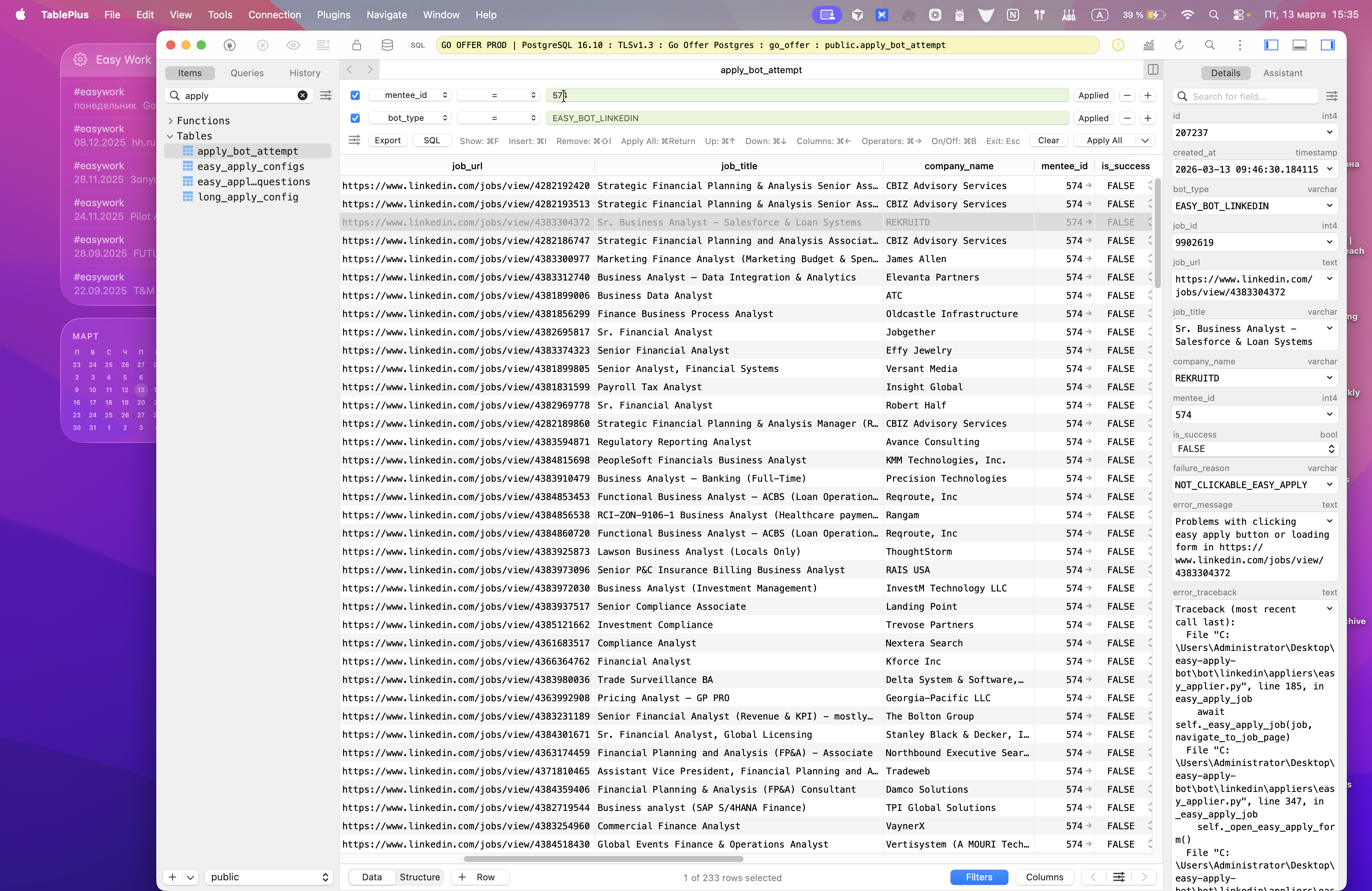Switch to the Queries tab
This screenshot has height=891, width=1372.
pyautogui.click(x=247, y=73)
